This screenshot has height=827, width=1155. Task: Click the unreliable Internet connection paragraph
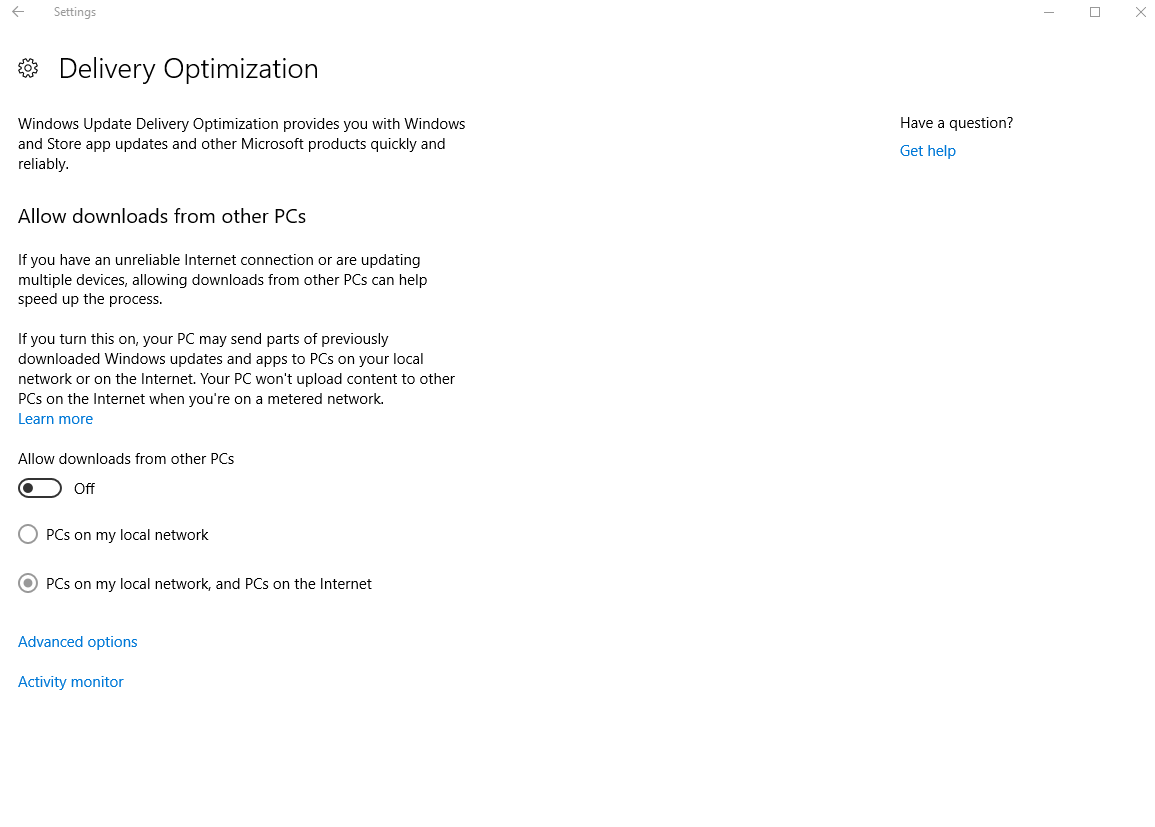coord(222,280)
